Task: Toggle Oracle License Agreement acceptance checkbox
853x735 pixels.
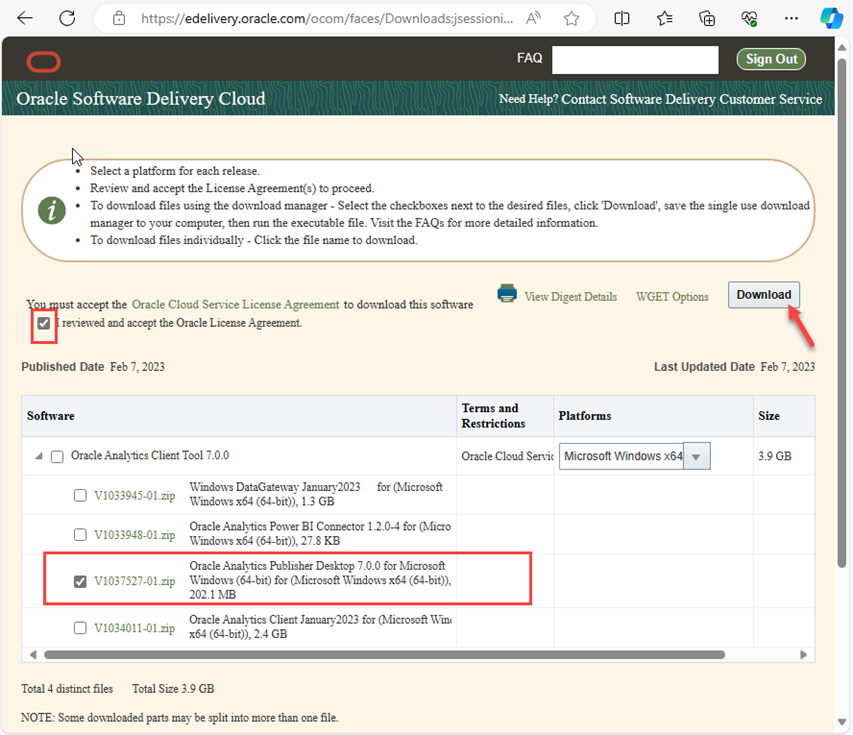Action: 44,323
